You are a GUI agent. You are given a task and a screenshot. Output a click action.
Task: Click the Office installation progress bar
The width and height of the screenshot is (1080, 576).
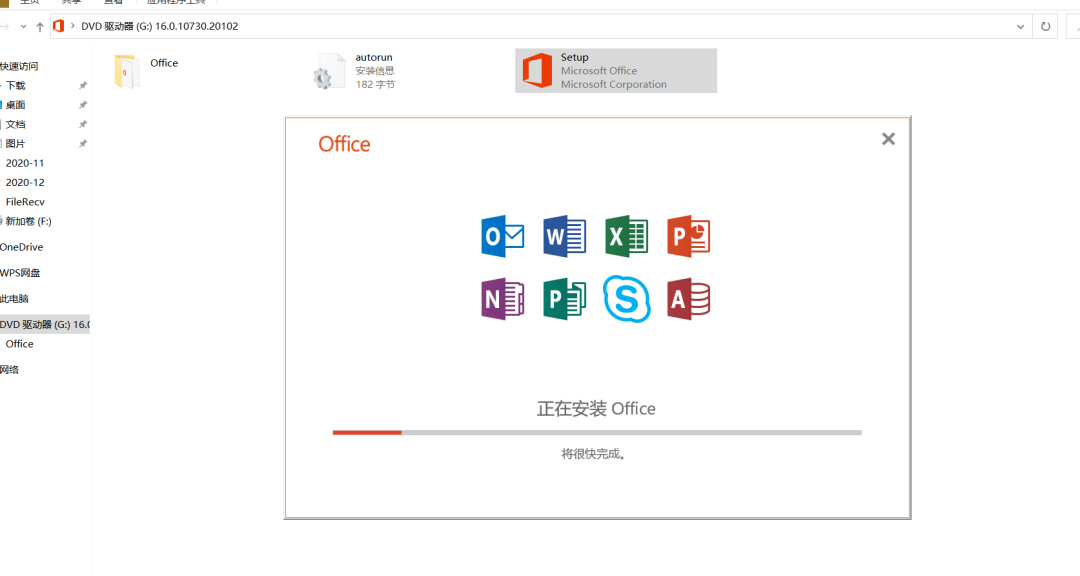[x=597, y=433]
